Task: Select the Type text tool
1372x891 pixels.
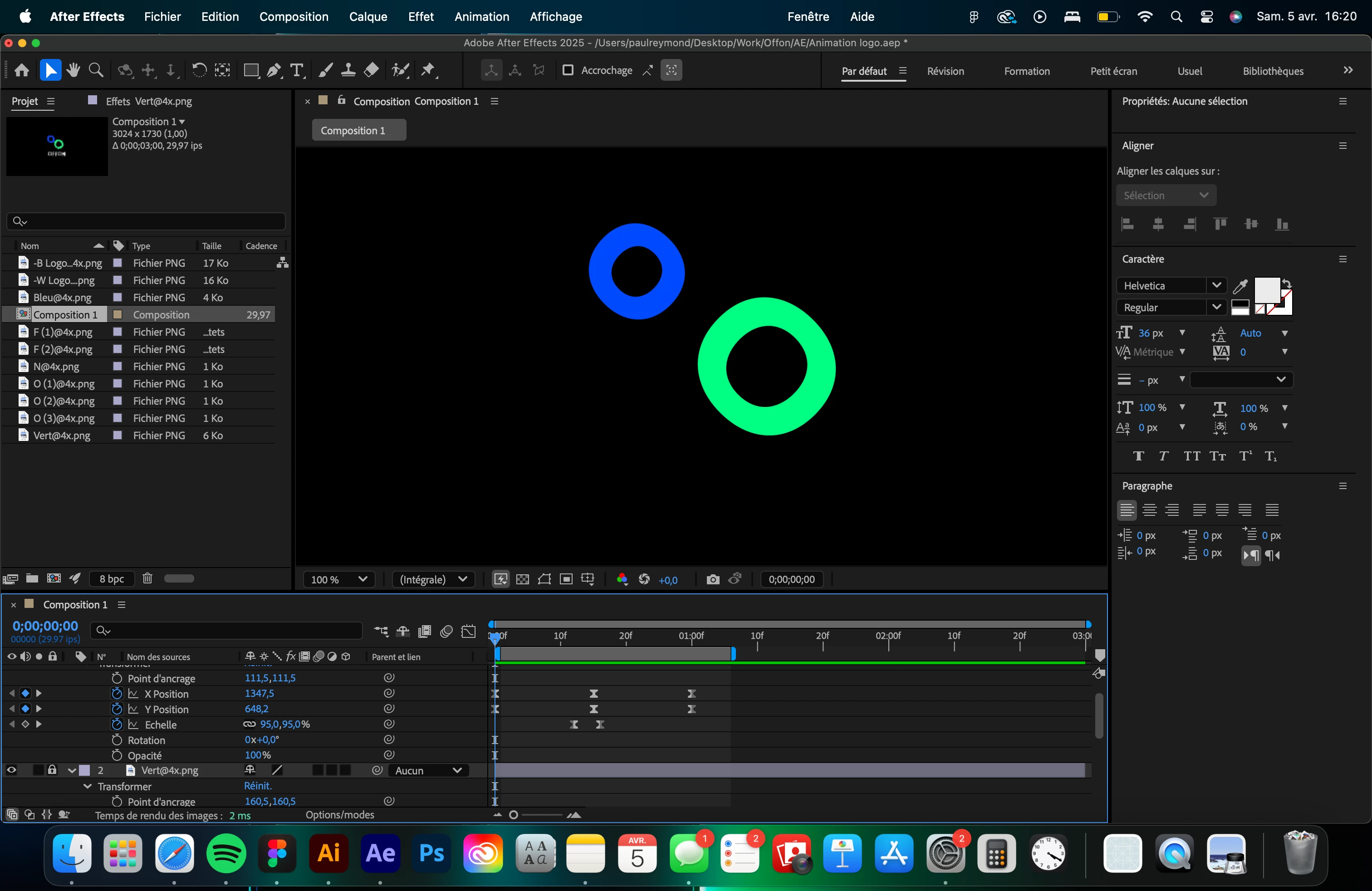Action: pyautogui.click(x=297, y=70)
